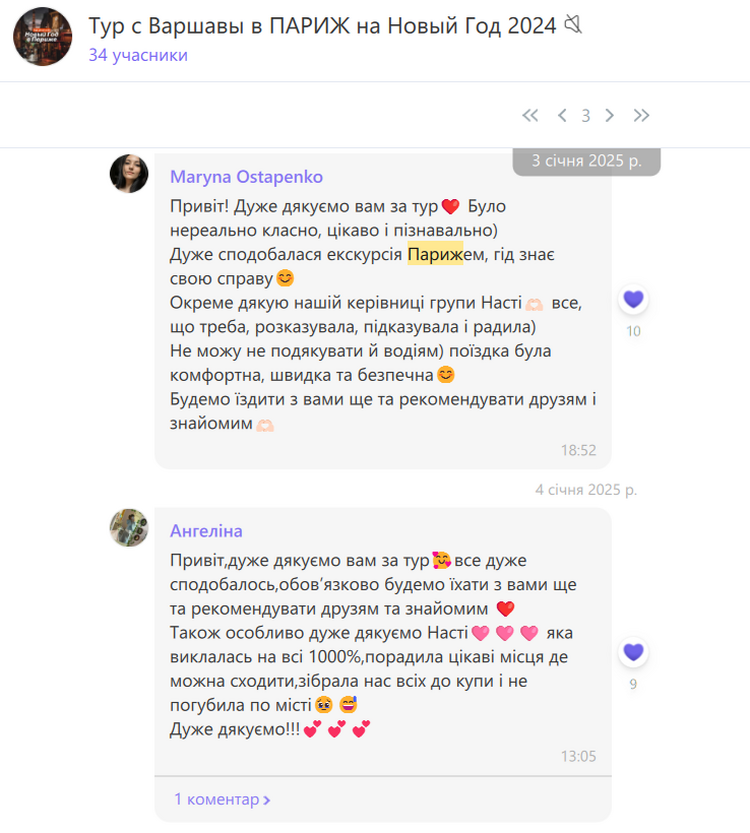Click the current result number 3

tap(586, 115)
